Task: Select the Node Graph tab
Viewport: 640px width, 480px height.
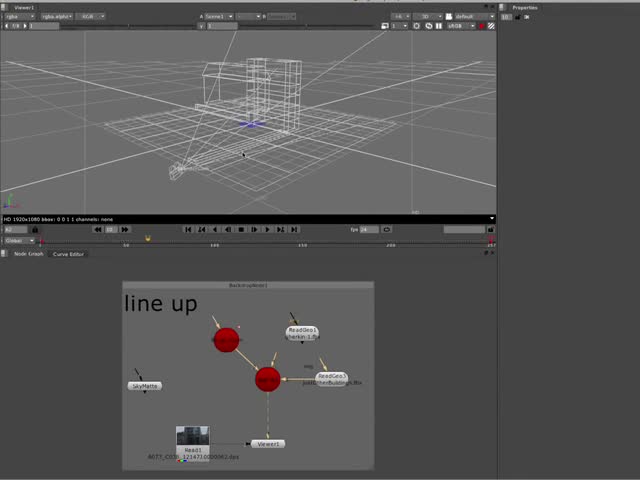Action: pyautogui.click(x=29, y=254)
